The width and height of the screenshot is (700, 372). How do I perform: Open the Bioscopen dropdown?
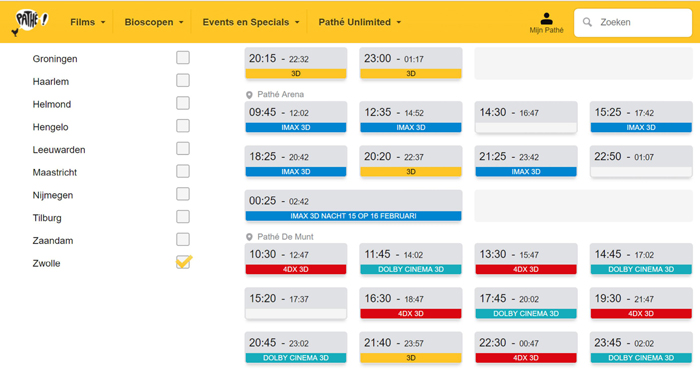tap(154, 22)
